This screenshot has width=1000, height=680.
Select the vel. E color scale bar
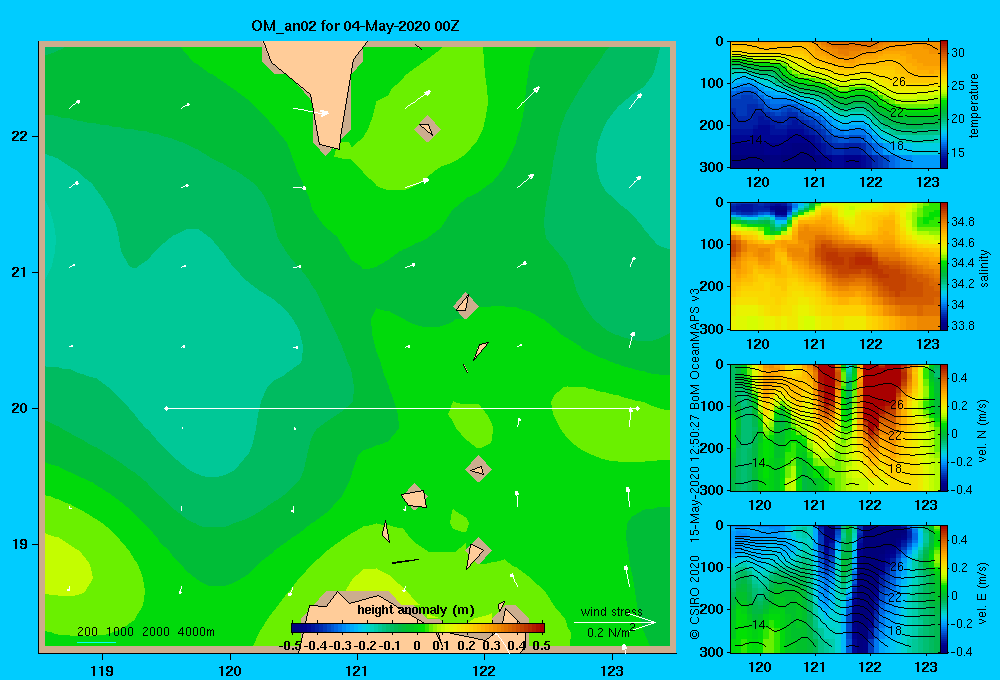944,589
